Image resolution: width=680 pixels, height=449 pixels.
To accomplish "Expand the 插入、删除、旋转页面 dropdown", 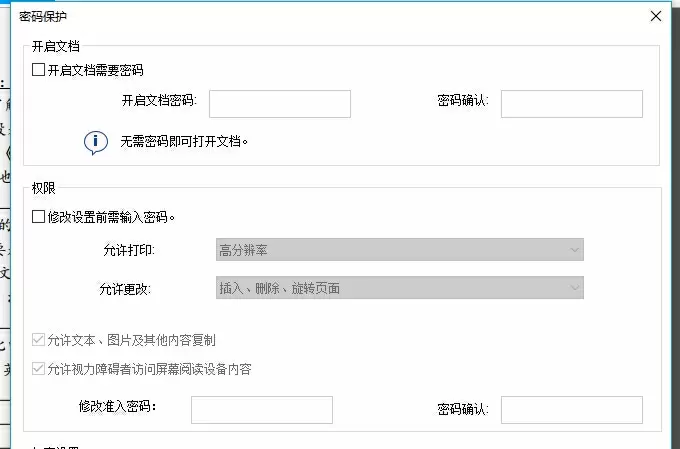I will pos(399,288).
